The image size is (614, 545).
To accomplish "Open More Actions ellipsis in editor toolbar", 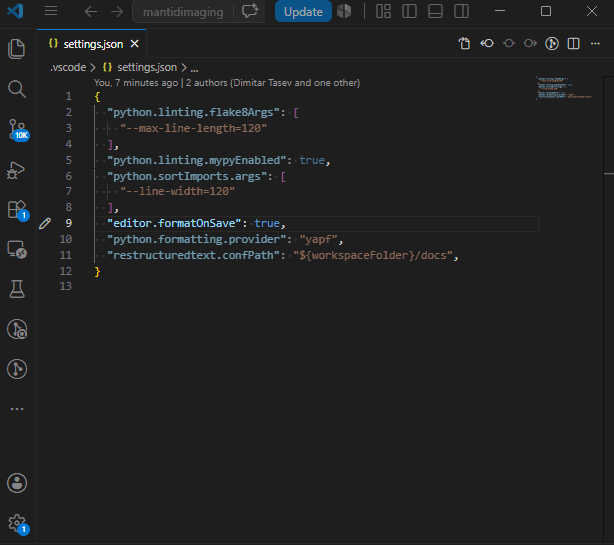I will click(595, 43).
